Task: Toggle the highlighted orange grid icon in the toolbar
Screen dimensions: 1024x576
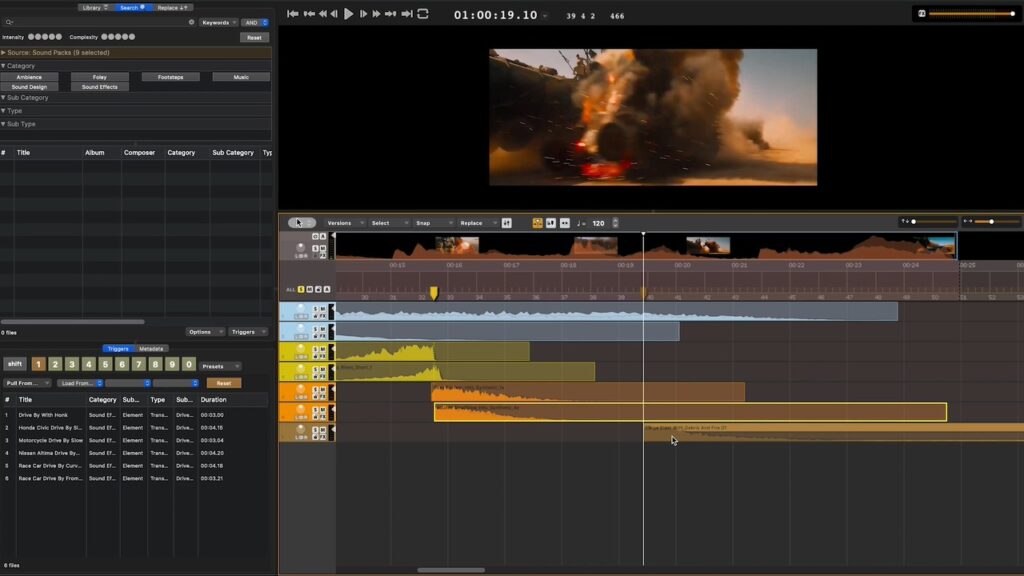Action: tap(537, 223)
